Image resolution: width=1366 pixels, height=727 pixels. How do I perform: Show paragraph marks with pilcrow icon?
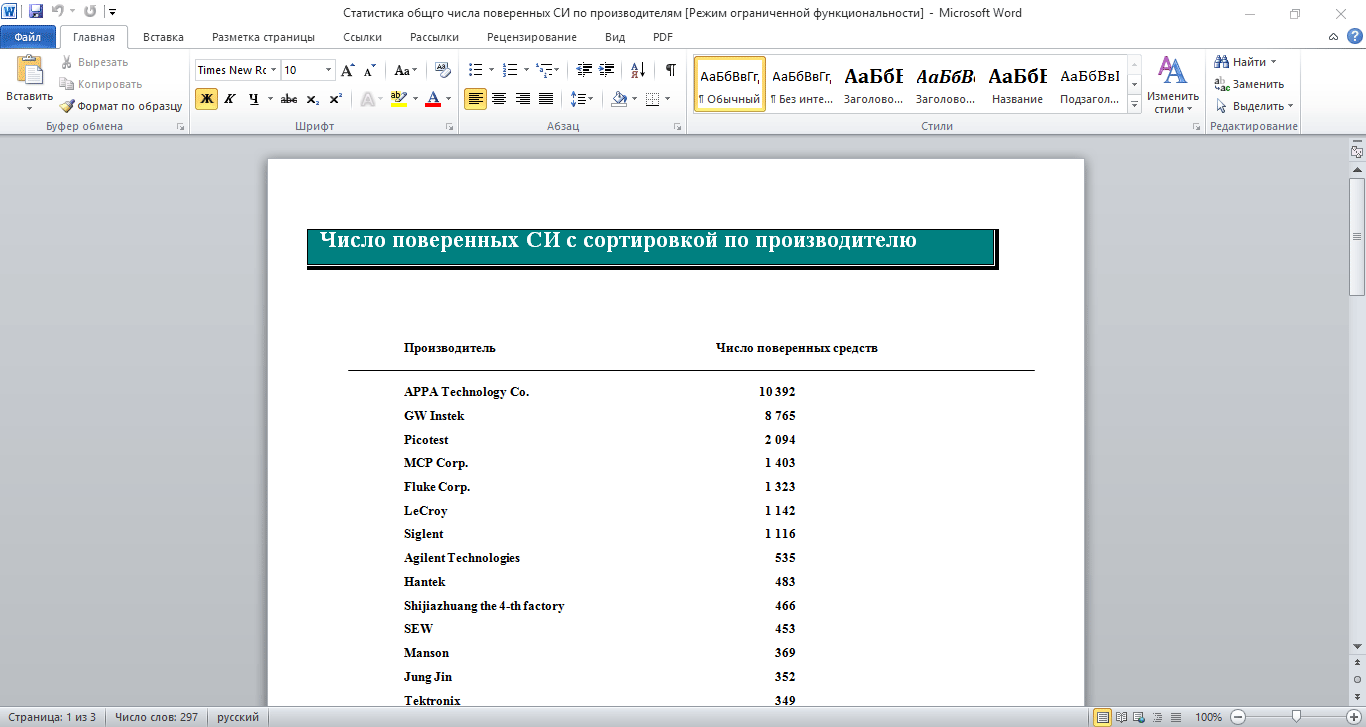coord(671,70)
